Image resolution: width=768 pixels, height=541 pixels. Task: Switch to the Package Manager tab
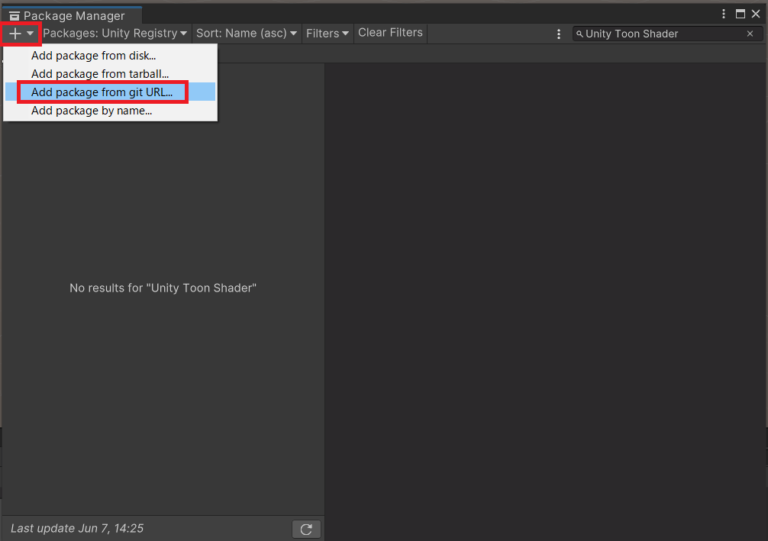tap(72, 16)
